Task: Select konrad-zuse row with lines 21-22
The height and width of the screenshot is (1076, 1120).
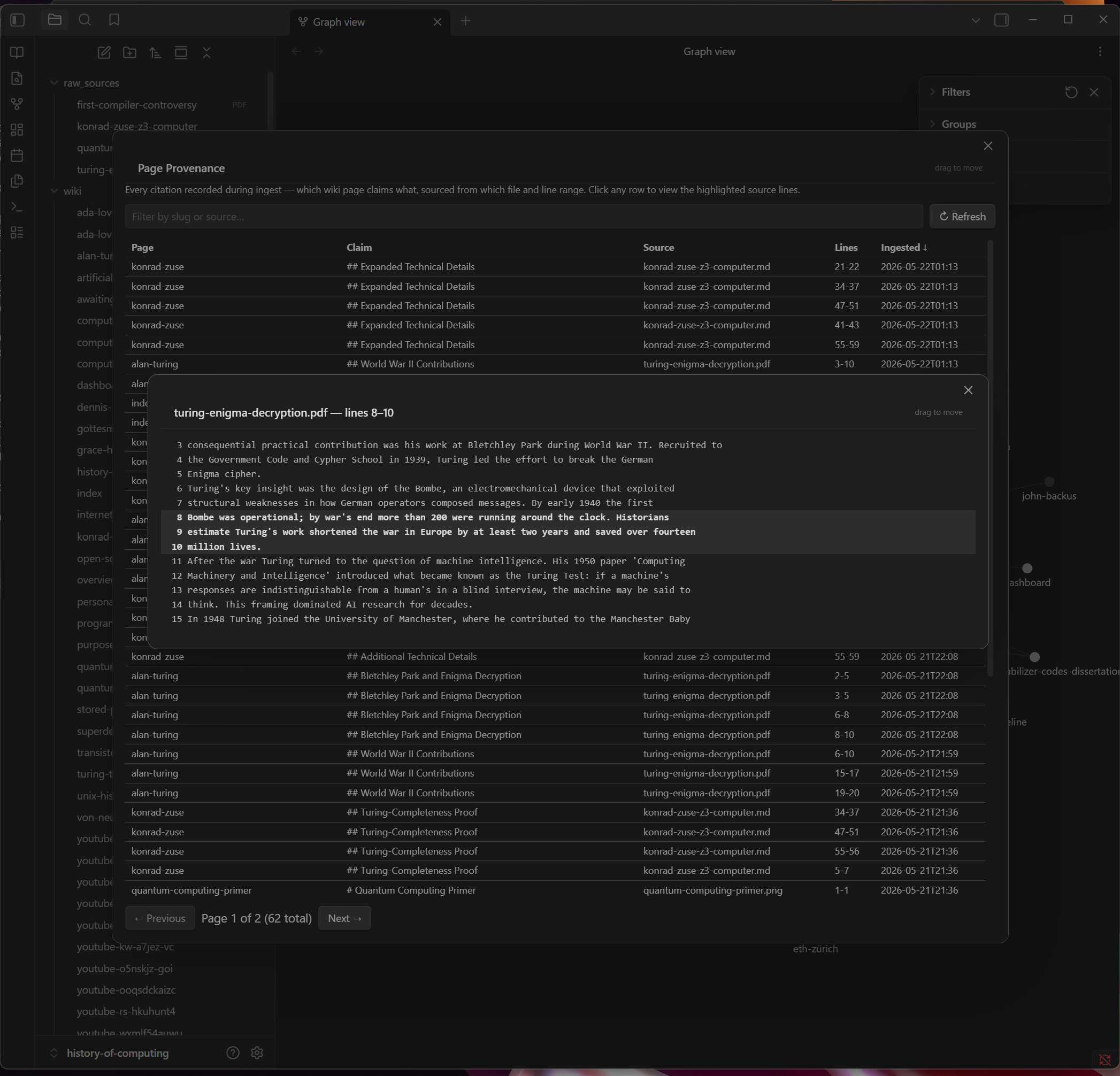Action: click(555, 267)
